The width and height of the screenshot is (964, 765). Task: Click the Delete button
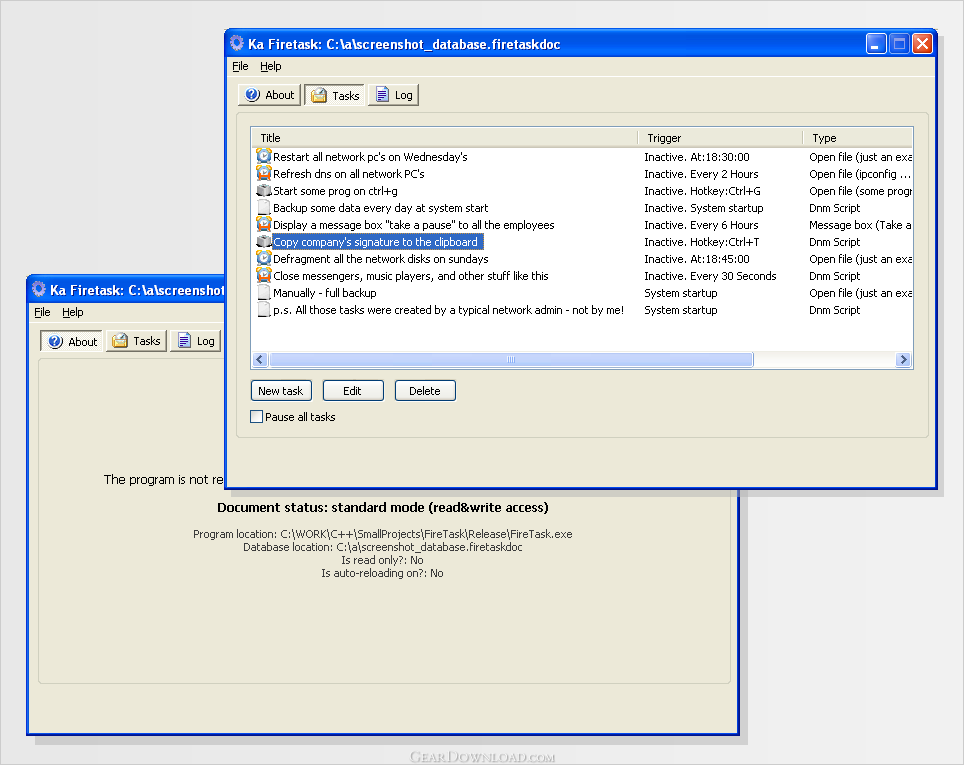(x=425, y=390)
